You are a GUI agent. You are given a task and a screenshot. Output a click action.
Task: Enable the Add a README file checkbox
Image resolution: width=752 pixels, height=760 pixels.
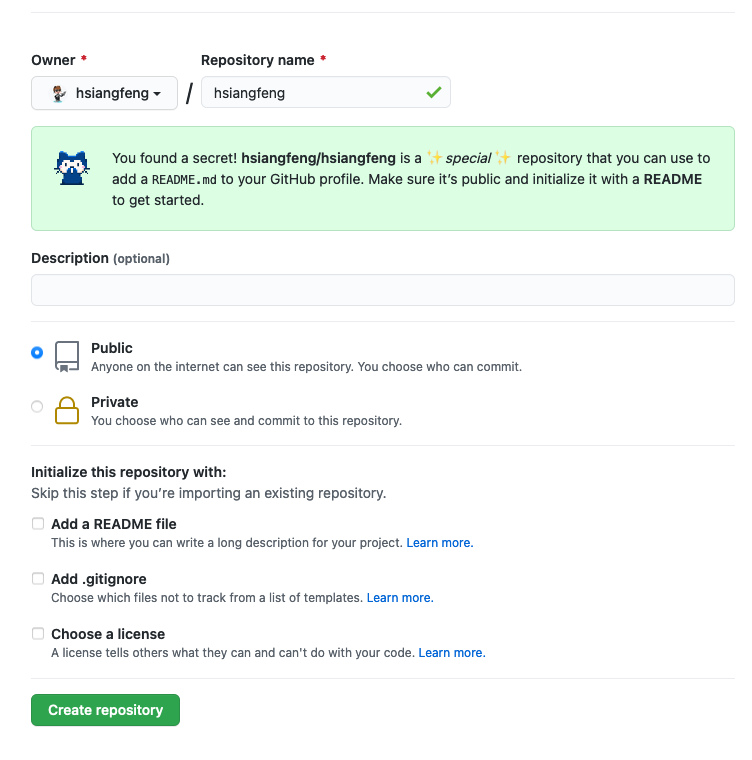point(38,523)
